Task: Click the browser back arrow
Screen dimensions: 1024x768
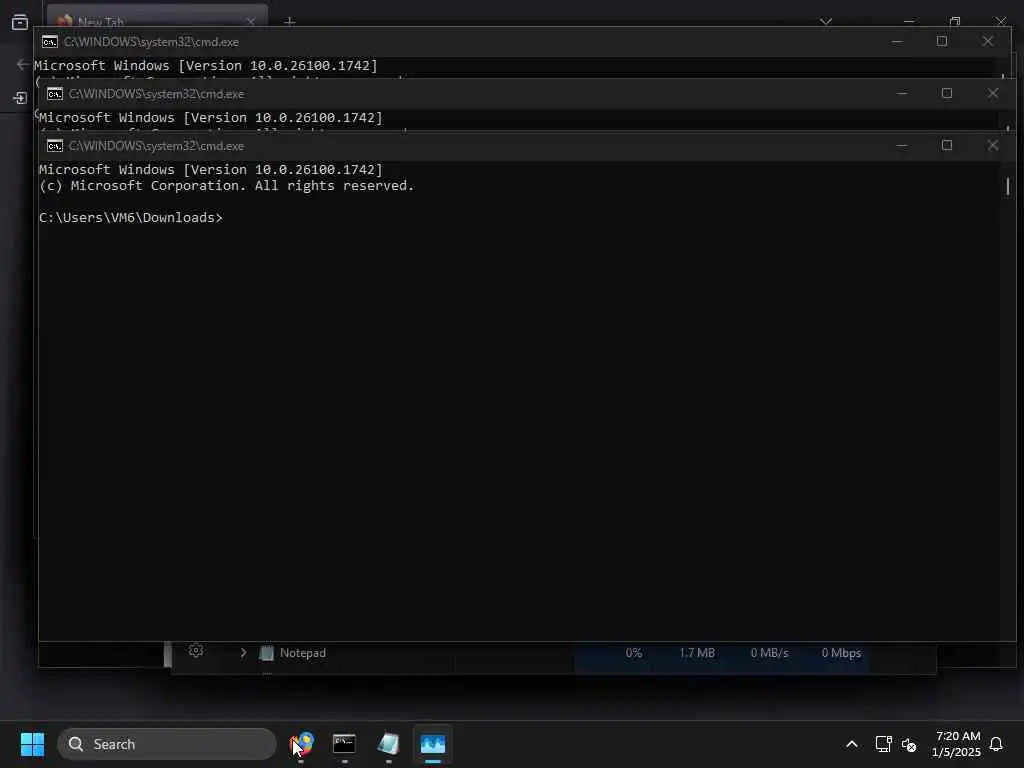Action: (x=22, y=64)
